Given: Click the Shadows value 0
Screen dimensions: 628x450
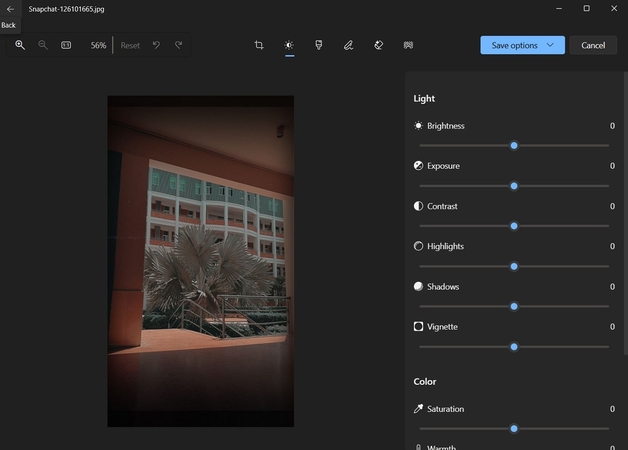Looking at the screenshot, I should click(x=612, y=287).
